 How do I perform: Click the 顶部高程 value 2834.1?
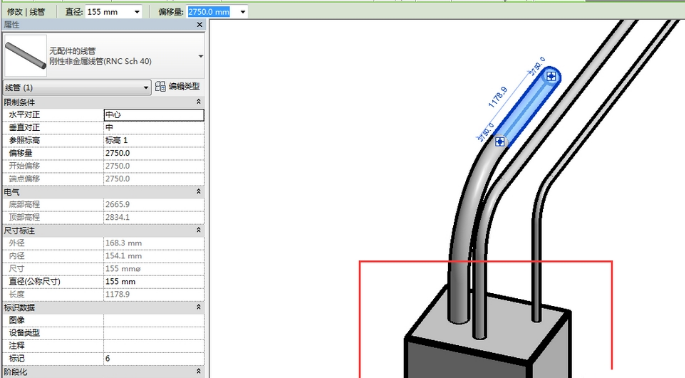(x=154, y=217)
